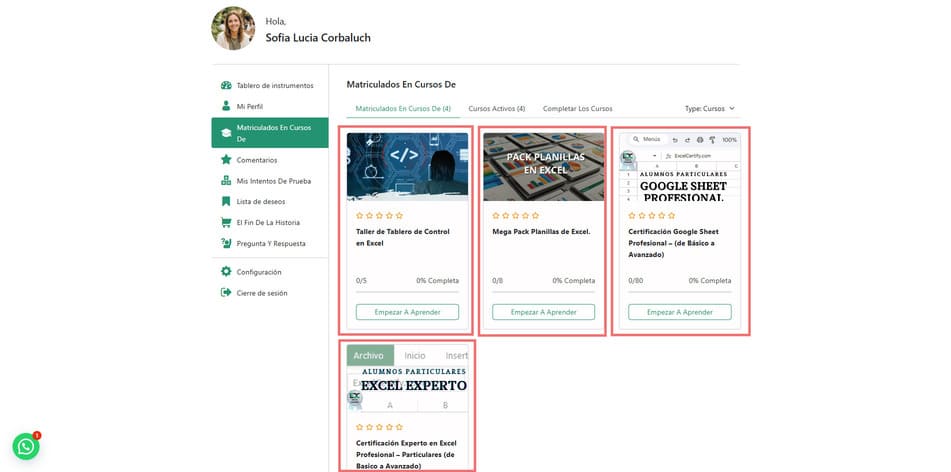Click the Tablero de instrumentos dashboard icon

226,86
